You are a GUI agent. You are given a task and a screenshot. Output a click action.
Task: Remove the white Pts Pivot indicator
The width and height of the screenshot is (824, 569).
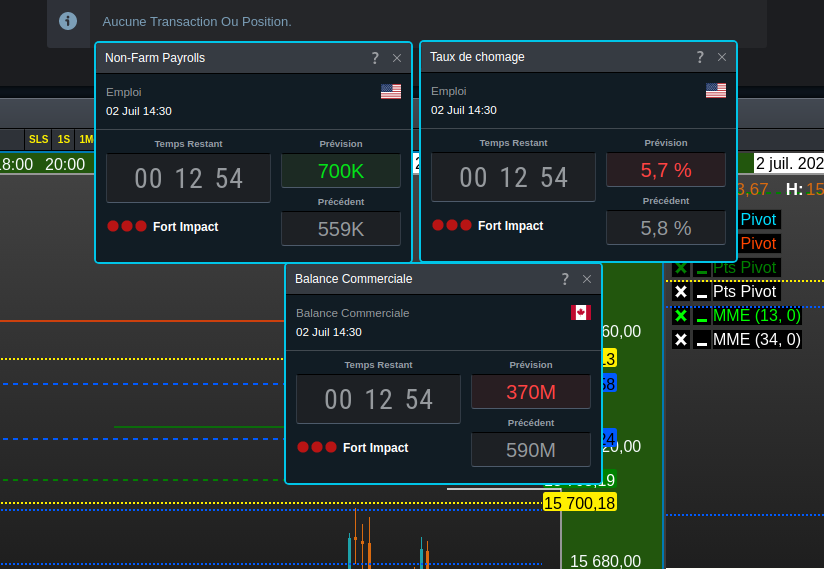[x=681, y=292]
